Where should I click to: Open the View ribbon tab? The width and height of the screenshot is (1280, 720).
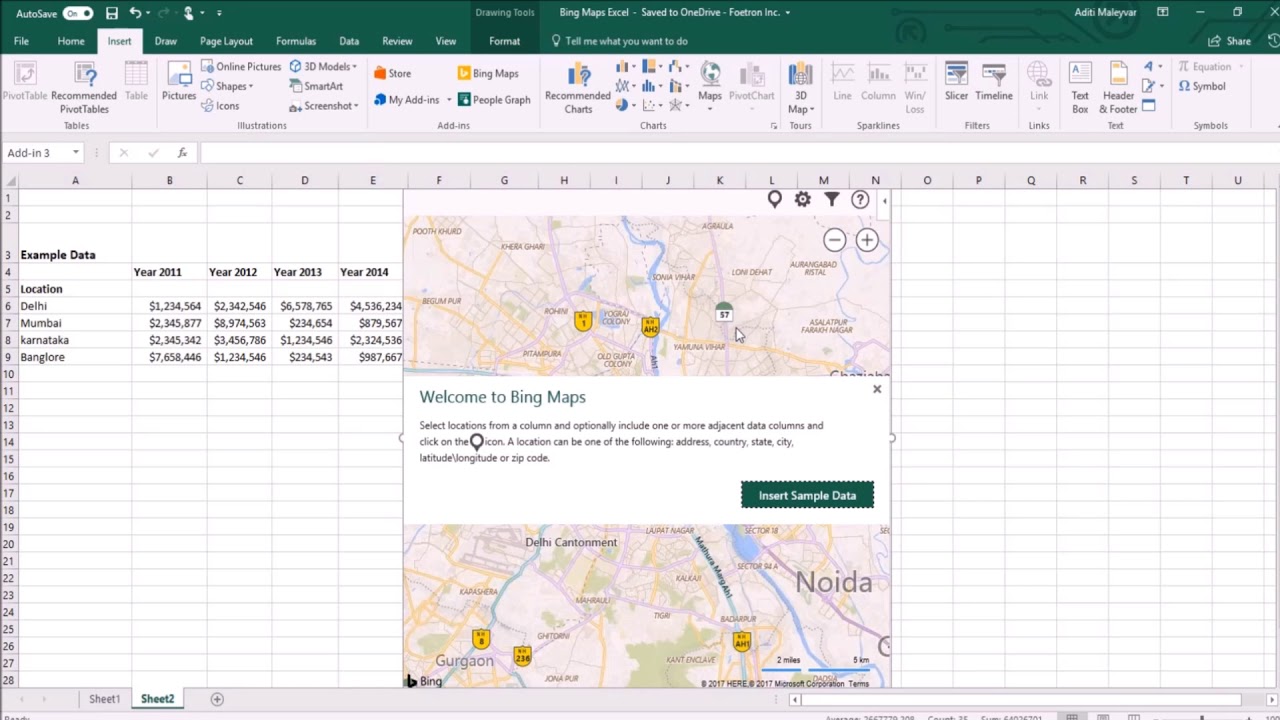point(446,41)
